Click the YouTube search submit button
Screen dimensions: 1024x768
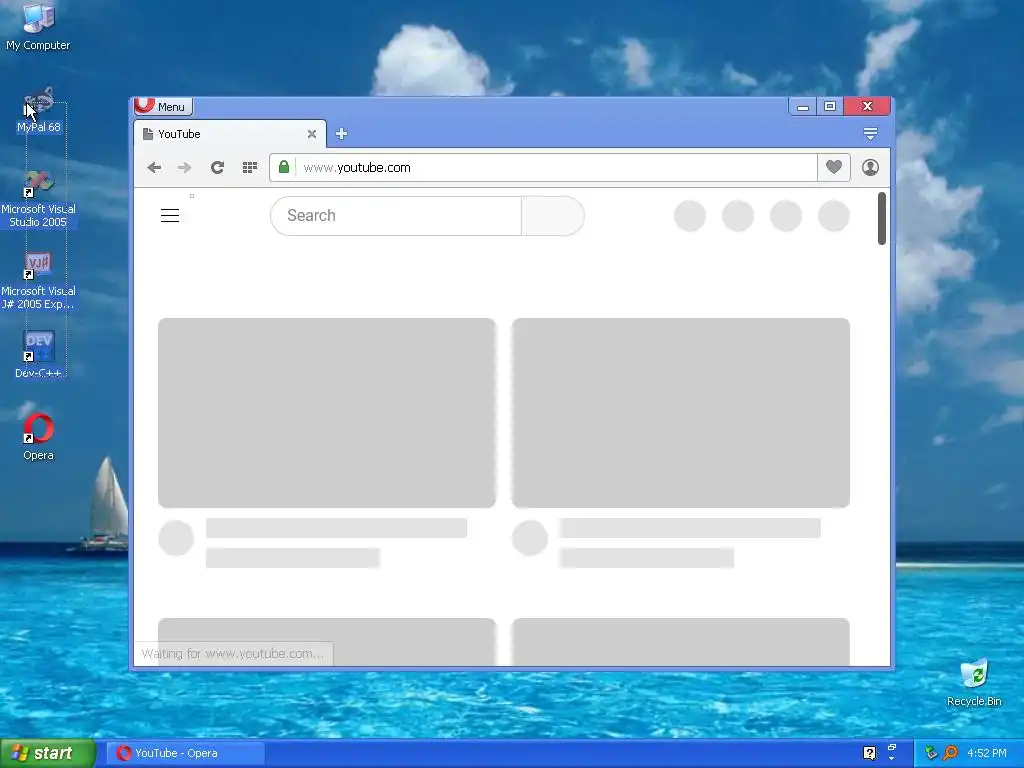pos(552,216)
